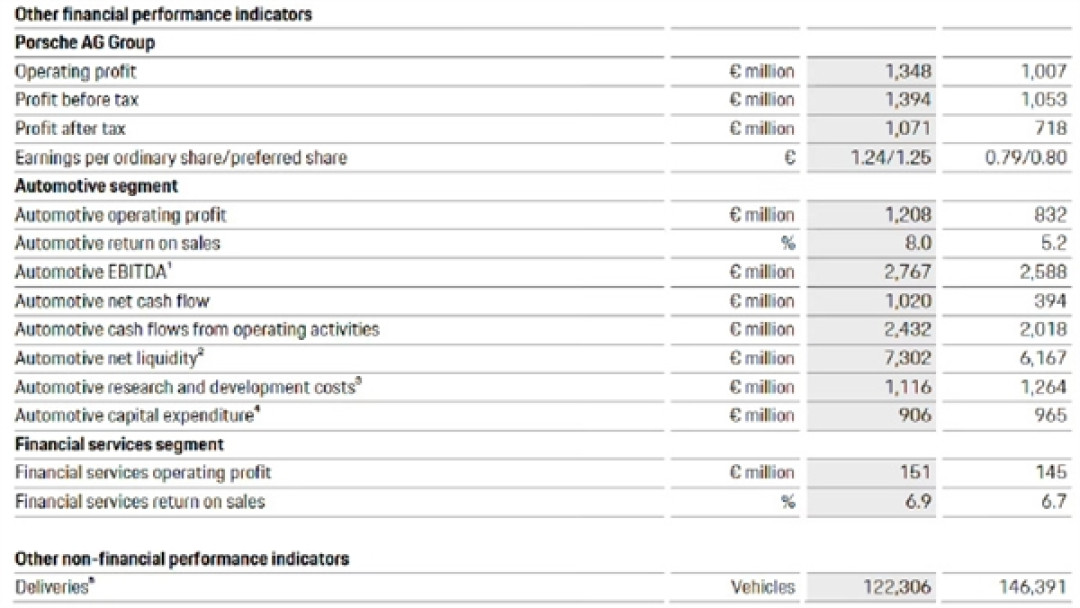Select Financial services return on sales label
1080x608 pixels.
140,501
